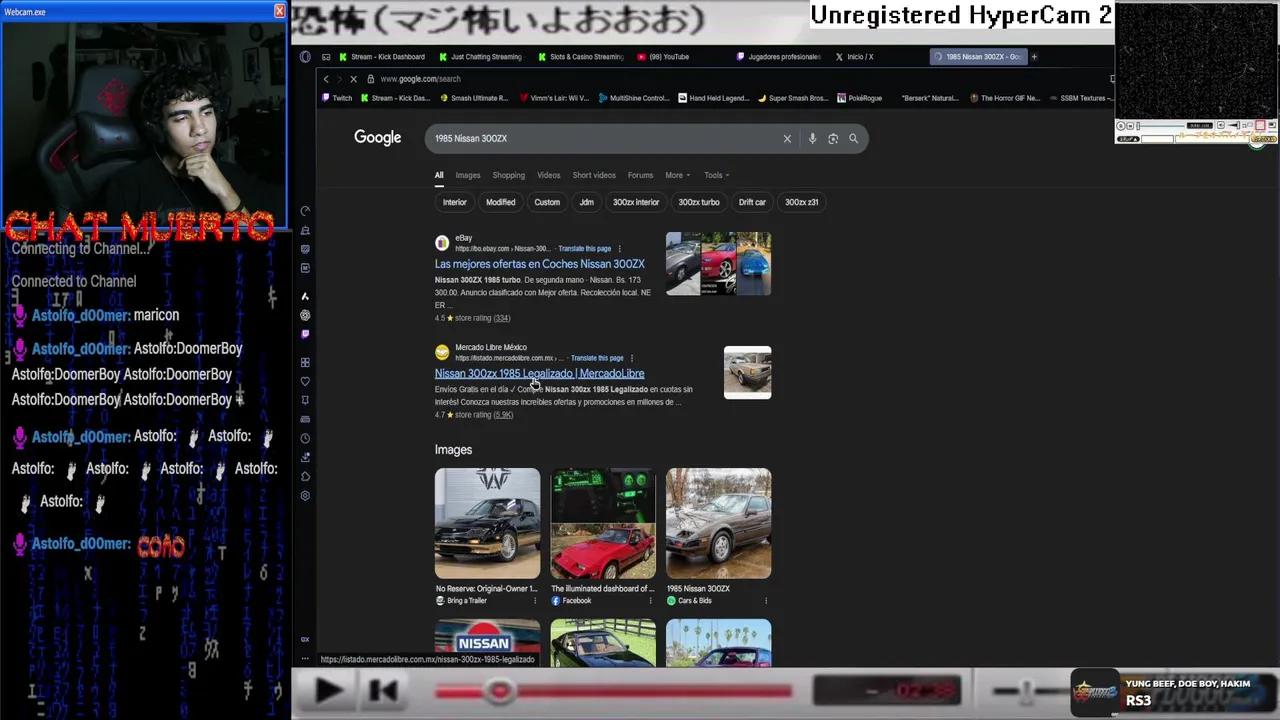Open Google Lens image search icon
This screenshot has width=1280, height=720.
(833, 139)
